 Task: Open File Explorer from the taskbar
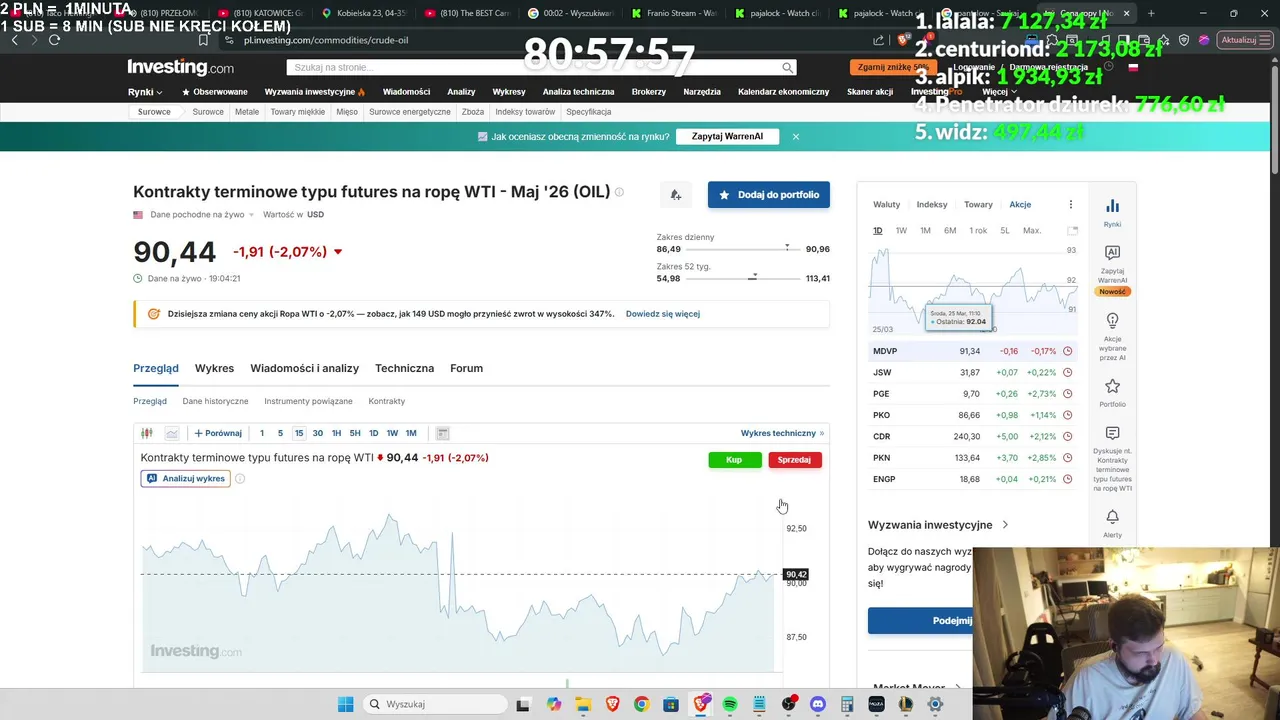click(x=583, y=704)
